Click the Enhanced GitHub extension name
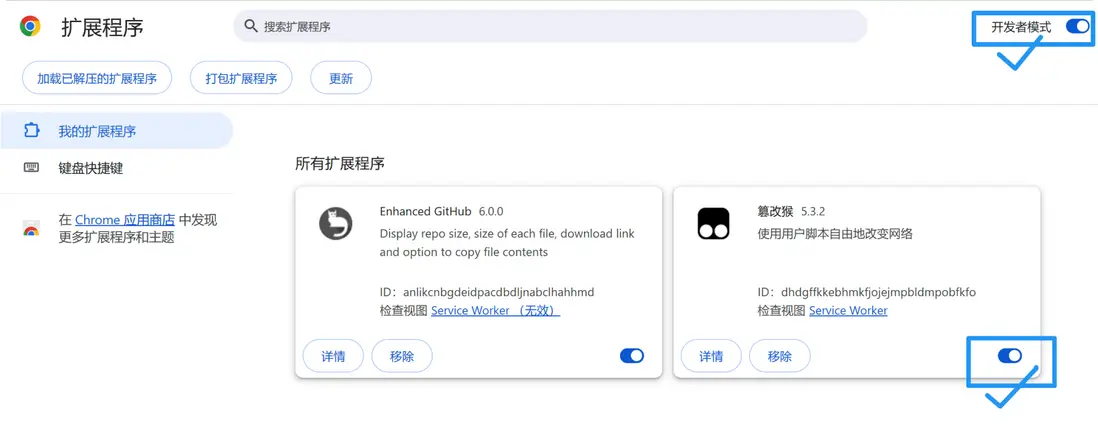1098x426 pixels. [426, 211]
